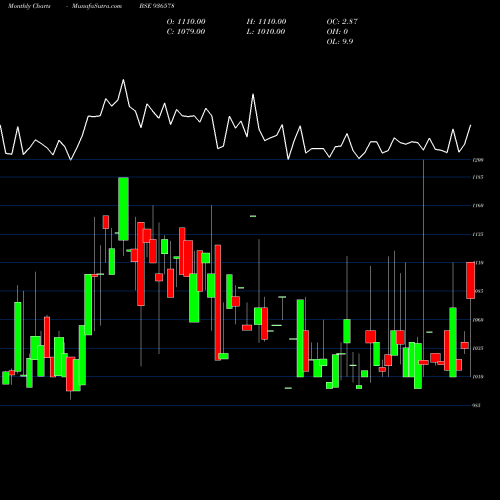Viewport: 500px width, 500px height.
Task: Click the 'Monthly Charts' title text
Action: 29,6
